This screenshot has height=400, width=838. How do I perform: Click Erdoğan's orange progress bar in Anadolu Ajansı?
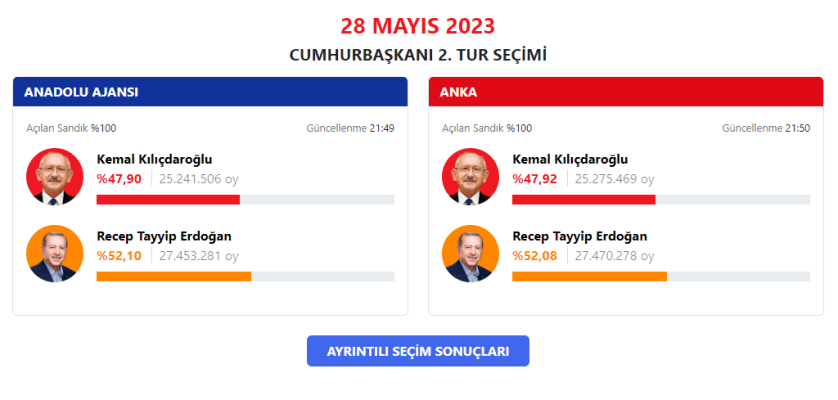pos(174,276)
